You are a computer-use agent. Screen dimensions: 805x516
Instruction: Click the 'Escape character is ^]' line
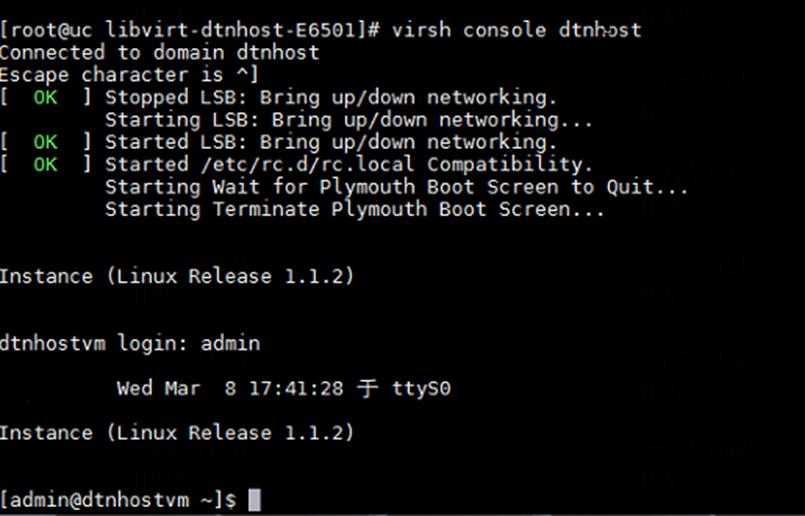[x=129, y=75]
